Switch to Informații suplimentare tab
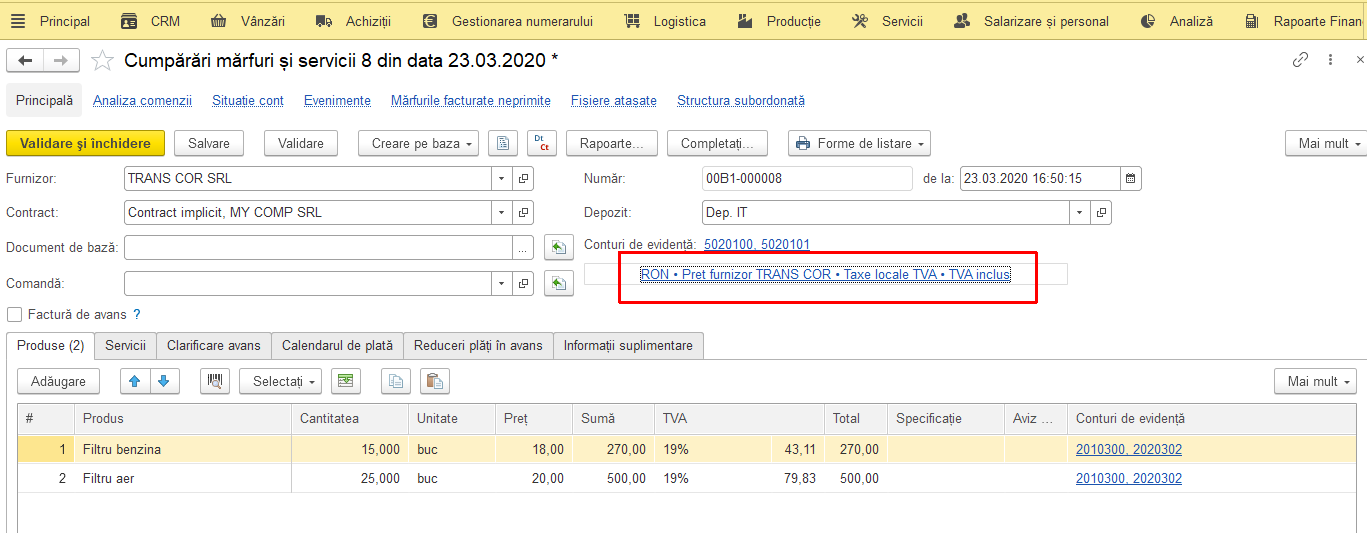 pyautogui.click(x=628, y=345)
